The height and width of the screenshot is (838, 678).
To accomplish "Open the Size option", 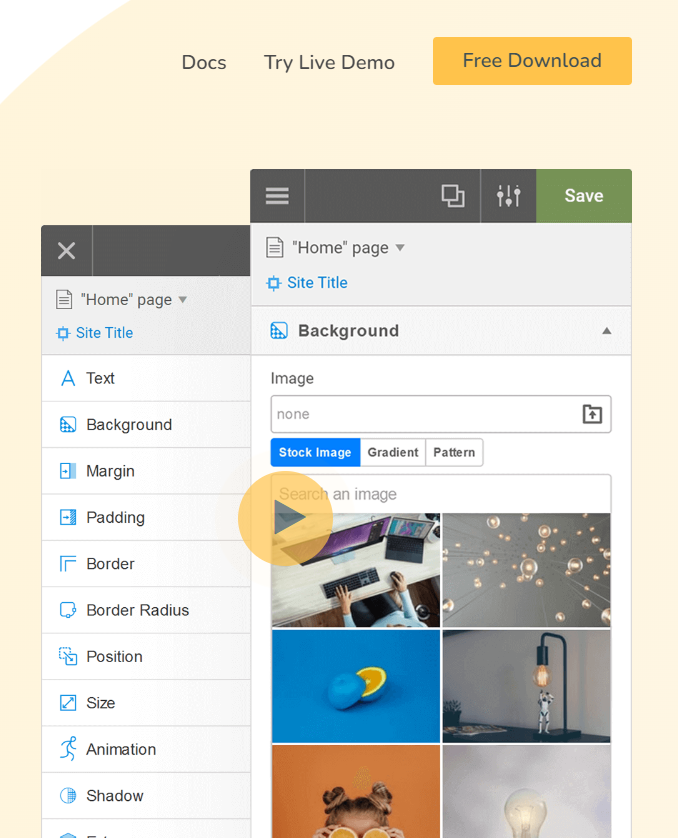I will coord(146,703).
